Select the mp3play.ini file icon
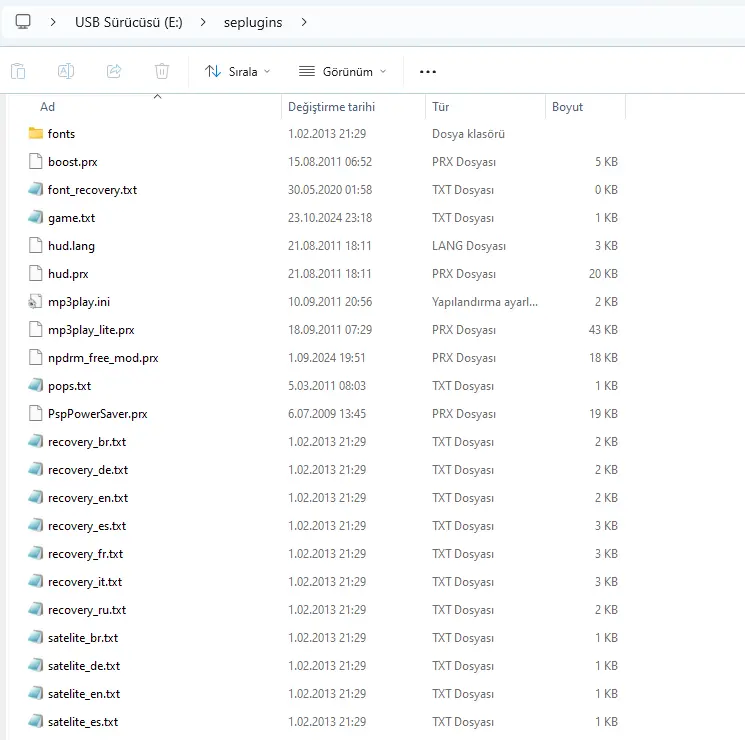The image size is (745, 740). 36,302
